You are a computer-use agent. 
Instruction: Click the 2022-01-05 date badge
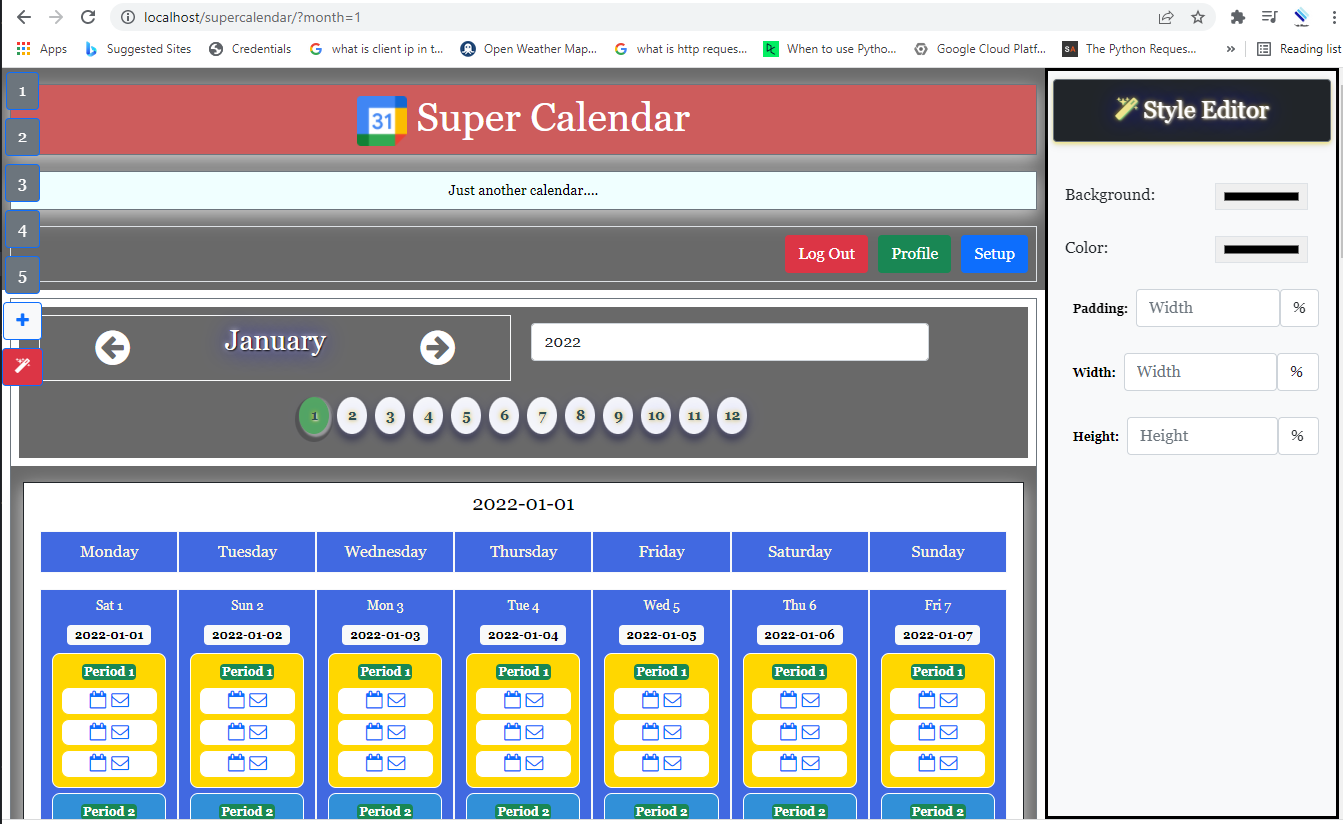tap(661, 635)
